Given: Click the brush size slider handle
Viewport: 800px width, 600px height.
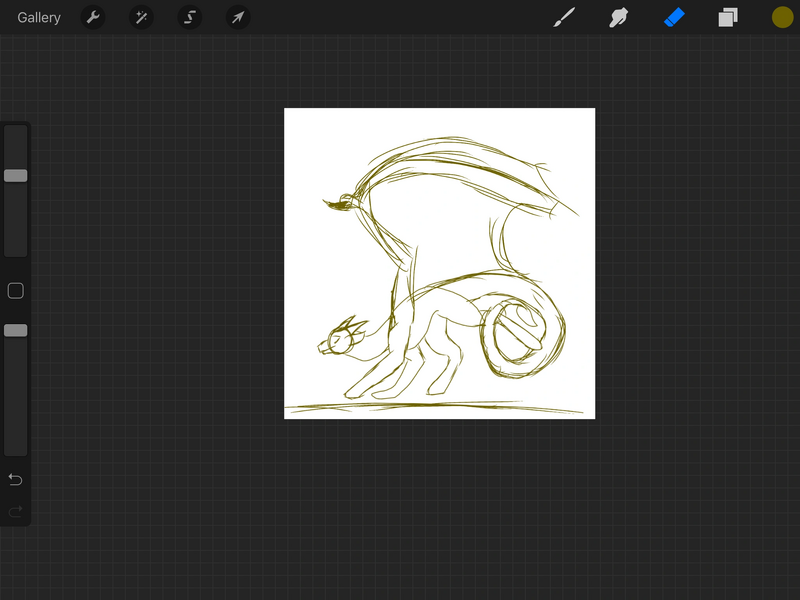Looking at the screenshot, I should coord(16,176).
